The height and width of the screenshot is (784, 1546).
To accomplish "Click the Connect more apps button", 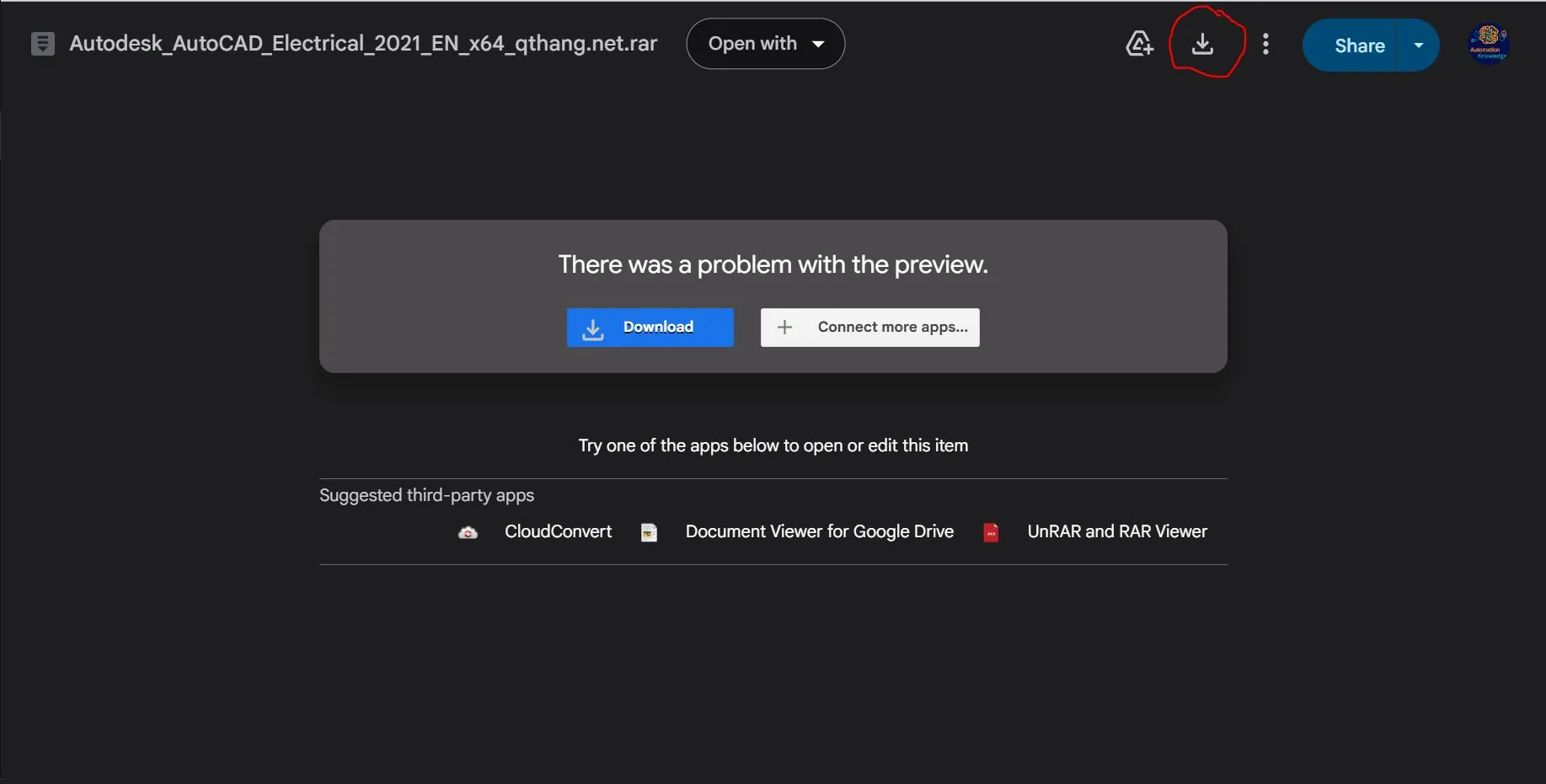I will [x=870, y=327].
